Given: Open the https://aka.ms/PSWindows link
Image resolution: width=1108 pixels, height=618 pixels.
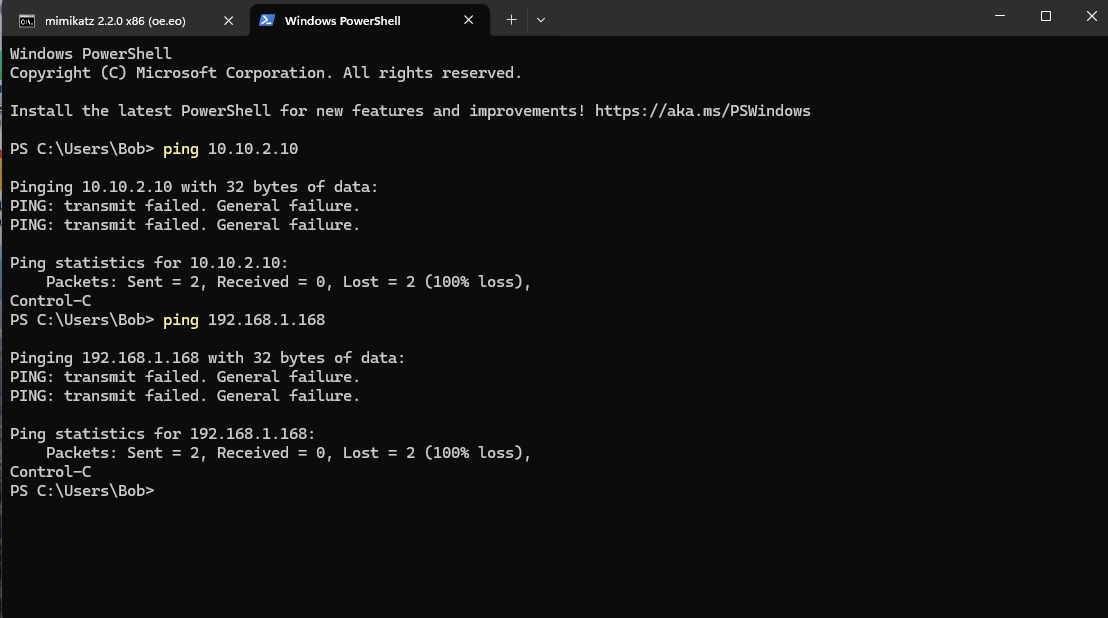Looking at the screenshot, I should 702,111.
